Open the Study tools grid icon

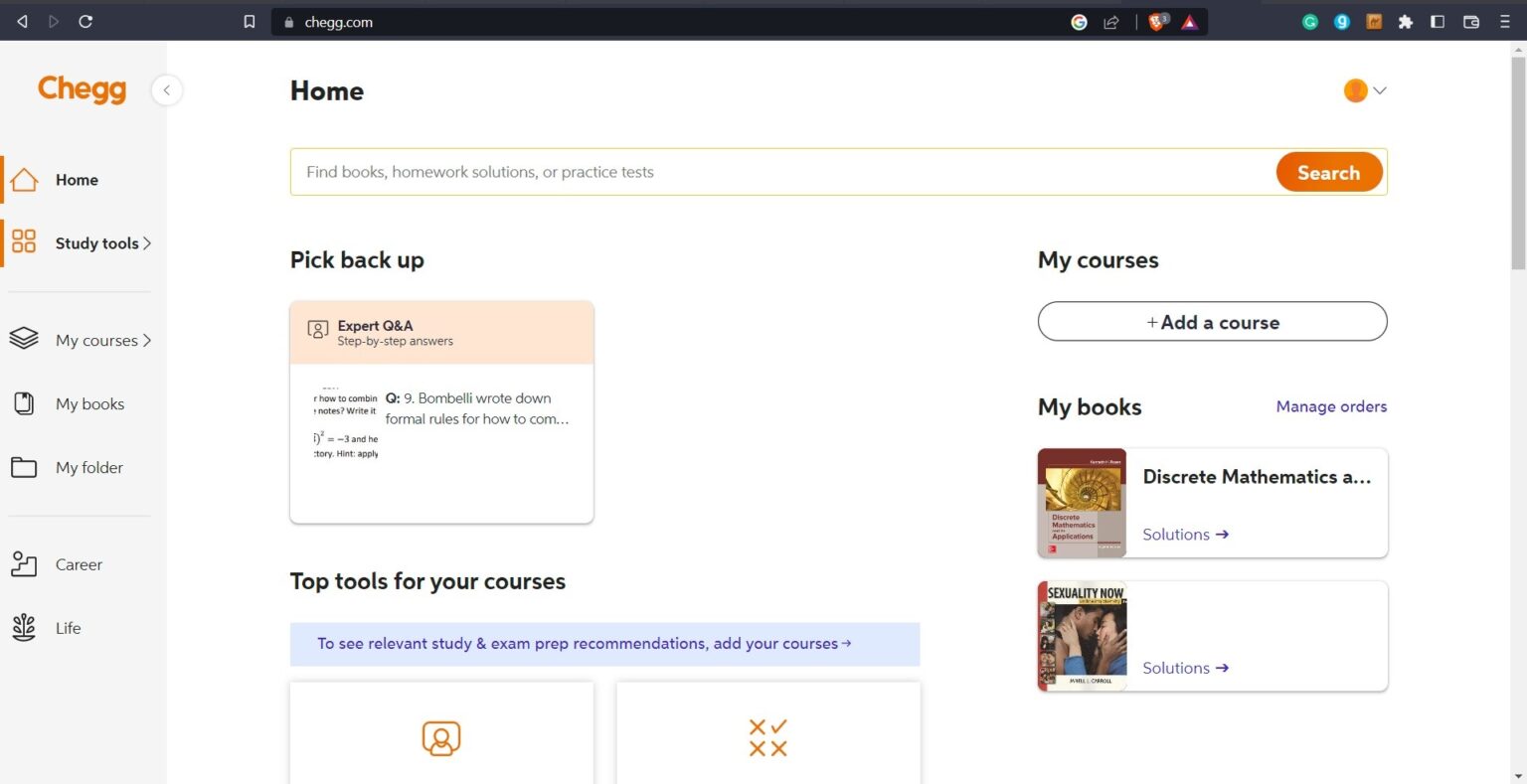click(x=25, y=242)
